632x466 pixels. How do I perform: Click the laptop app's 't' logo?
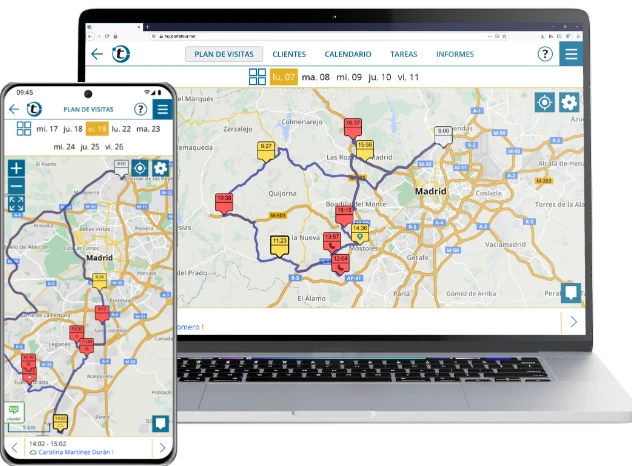(x=121, y=54)
